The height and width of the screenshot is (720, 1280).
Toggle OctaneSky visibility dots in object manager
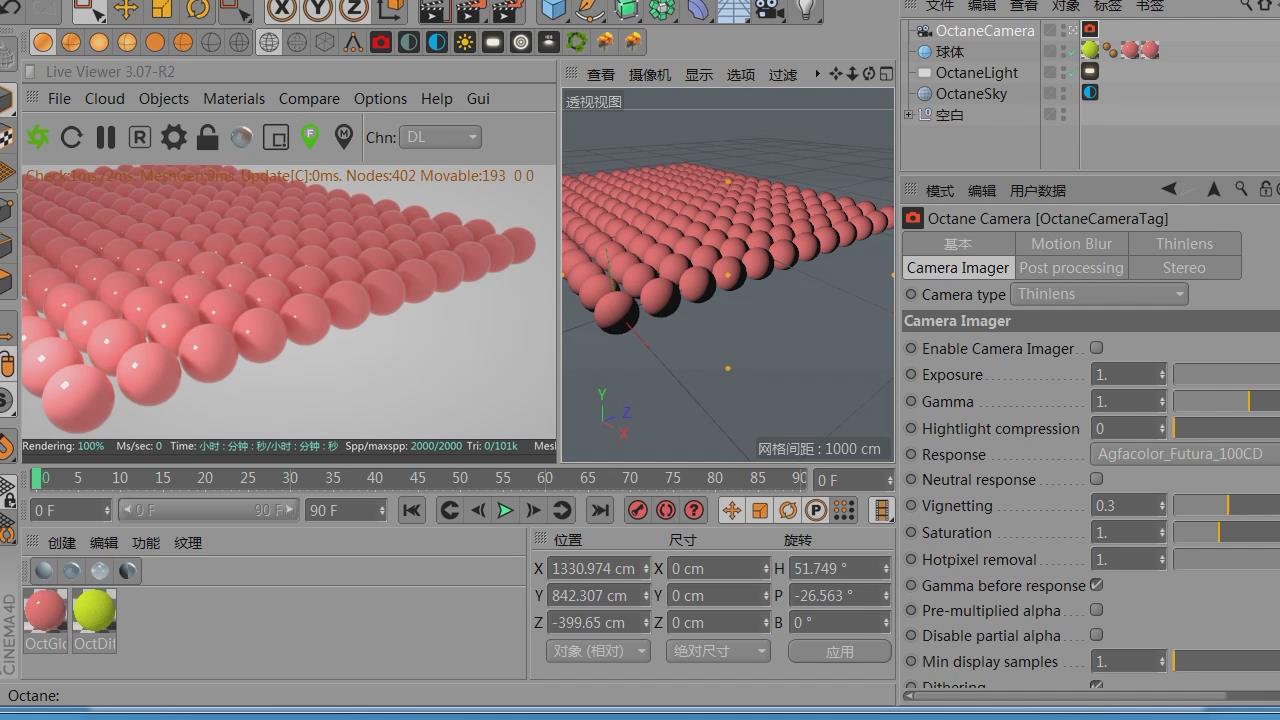[x=1063, y=93]
